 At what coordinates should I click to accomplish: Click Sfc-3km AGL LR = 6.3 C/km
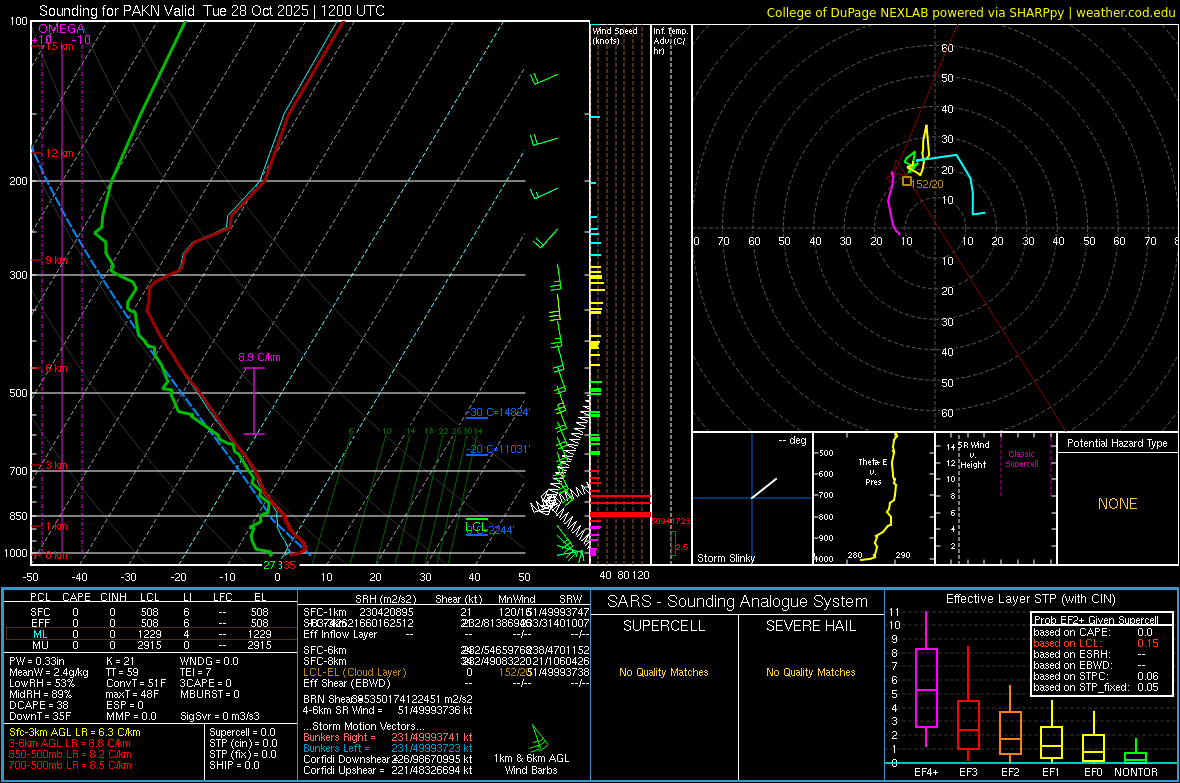pos(75,732)
